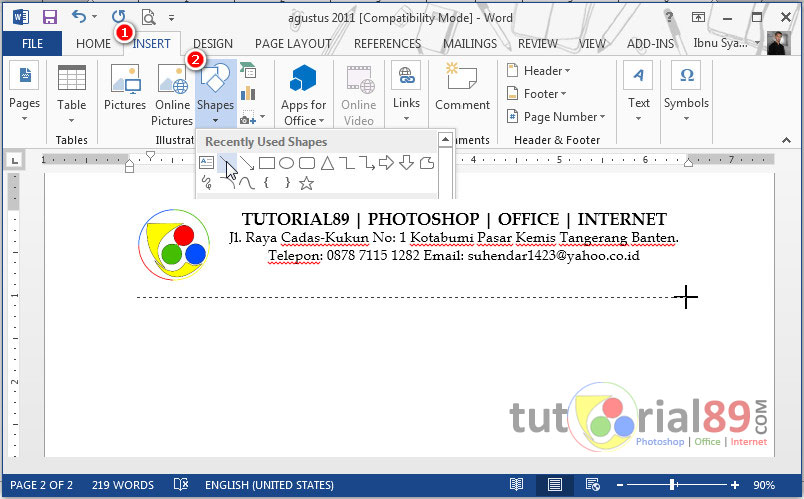Choose the Down Arrow block shape
The width and height of the screenshot is (804, 499).
407,163
